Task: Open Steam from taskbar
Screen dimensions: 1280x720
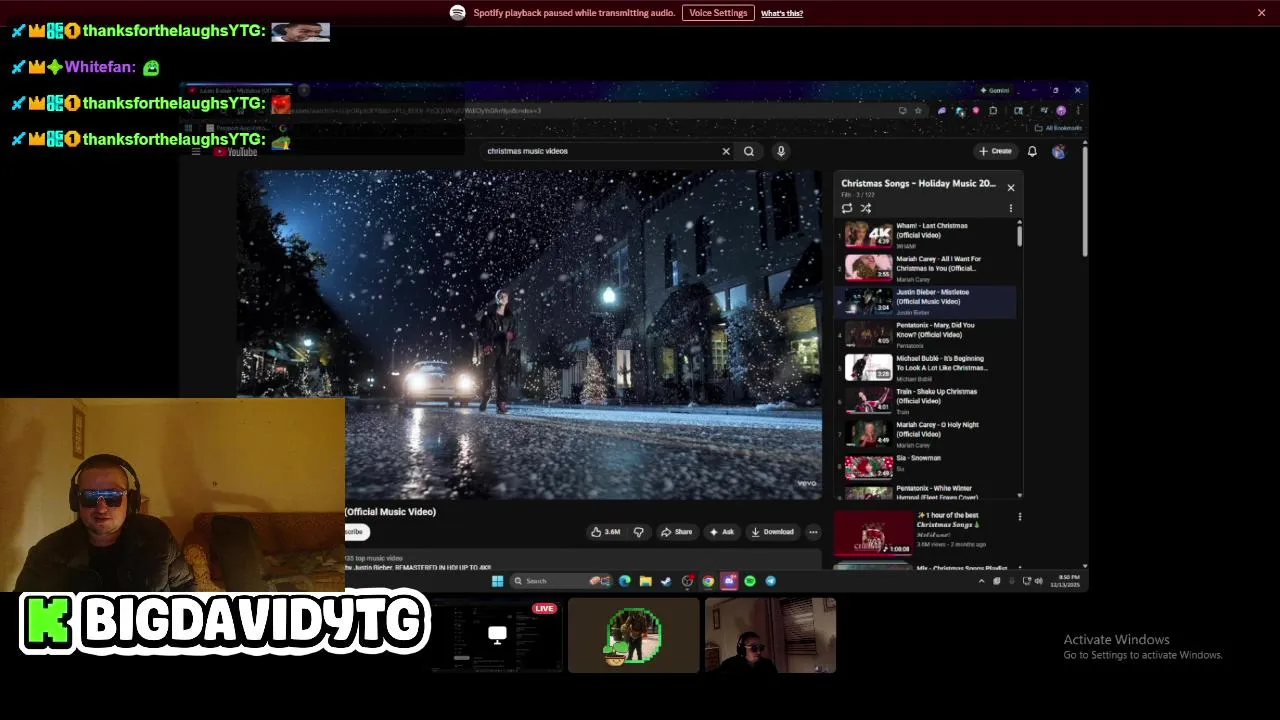Action: pyautogui.click(x=666, y=581)
